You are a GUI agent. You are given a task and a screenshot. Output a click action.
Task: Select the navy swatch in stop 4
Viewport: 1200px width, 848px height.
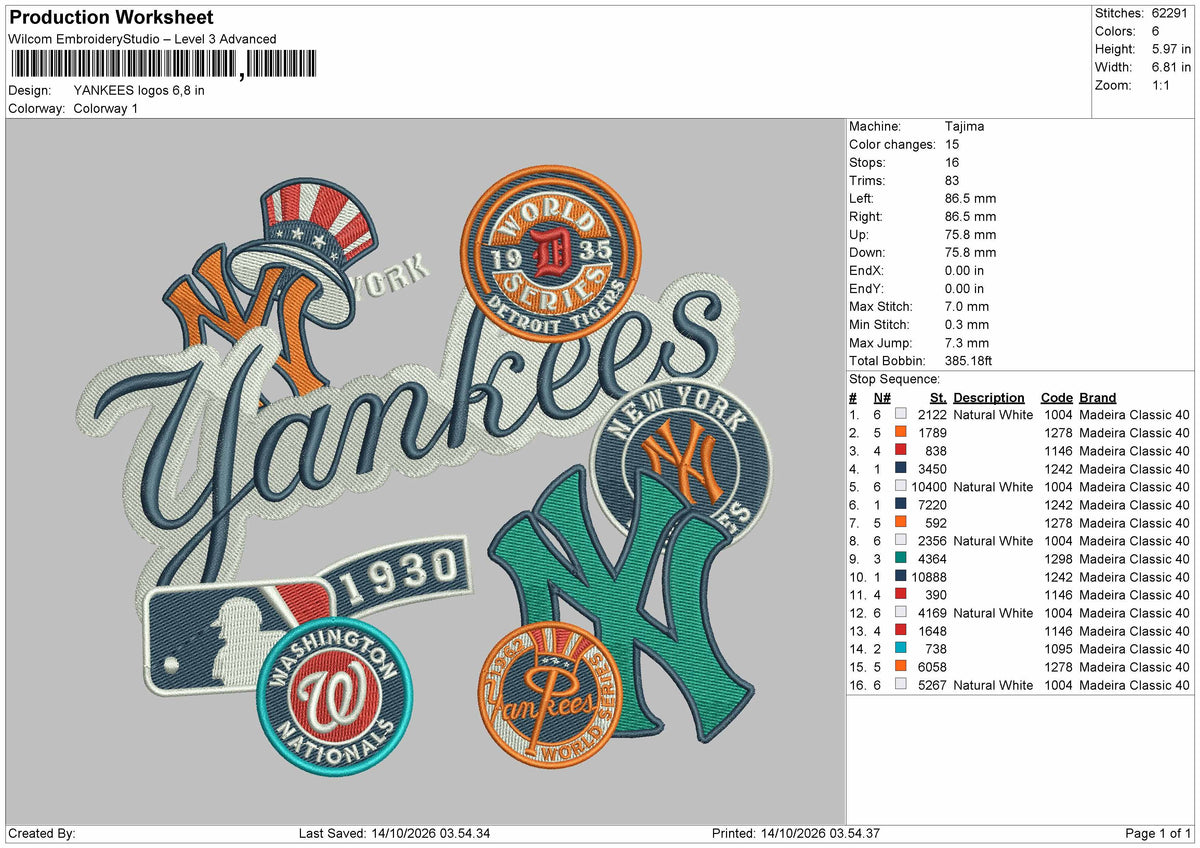[901, 469]
